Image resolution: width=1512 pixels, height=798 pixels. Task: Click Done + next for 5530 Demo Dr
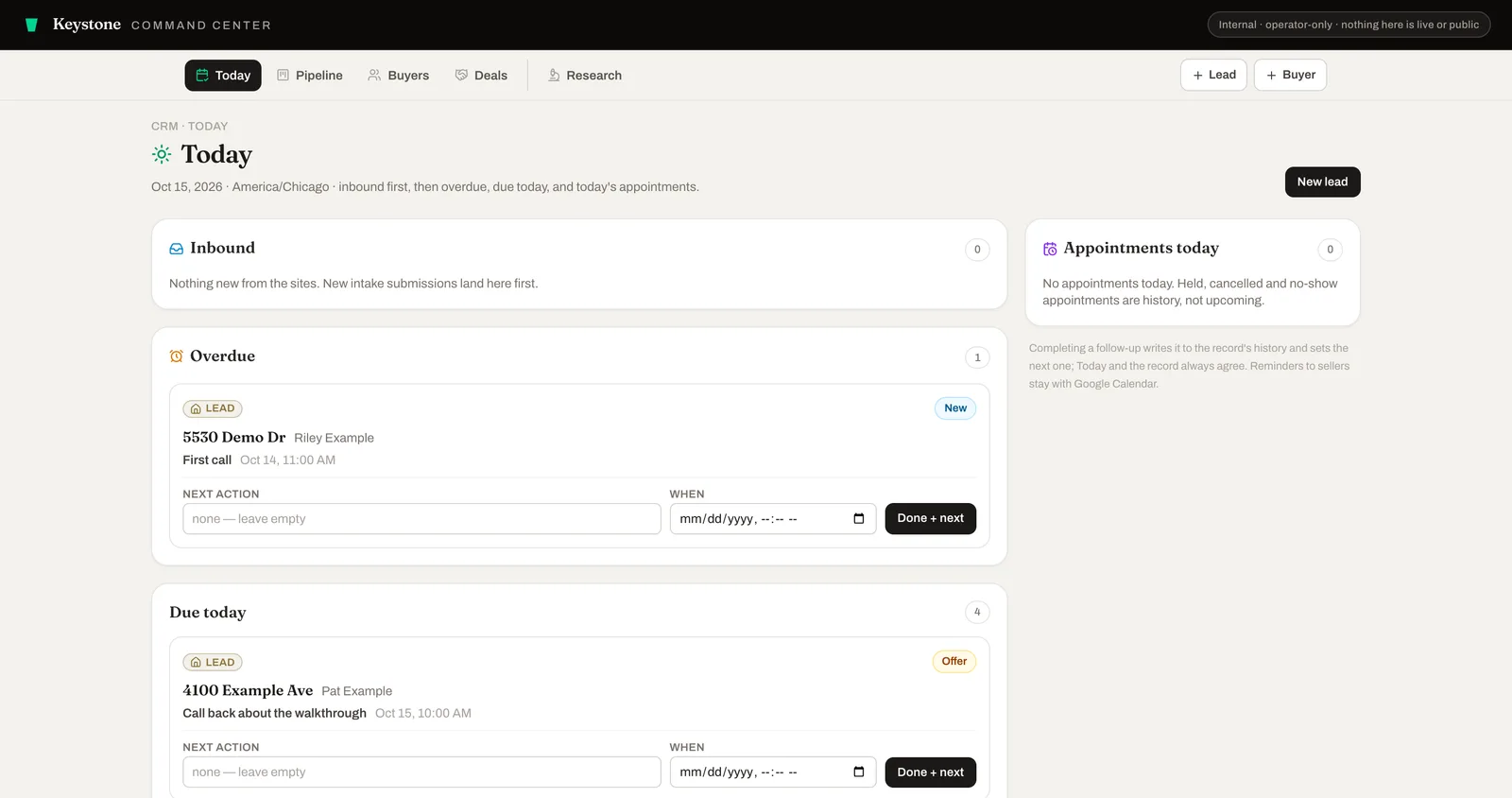[x=930, y=518]
